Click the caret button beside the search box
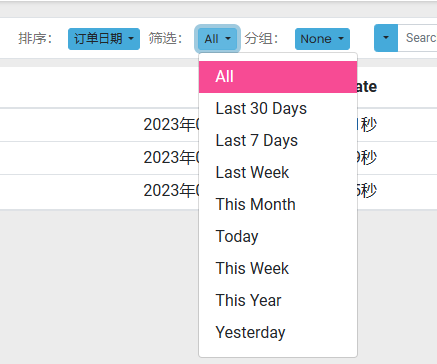This screenshot has height=364, width=437. click(x=386, y=38)
